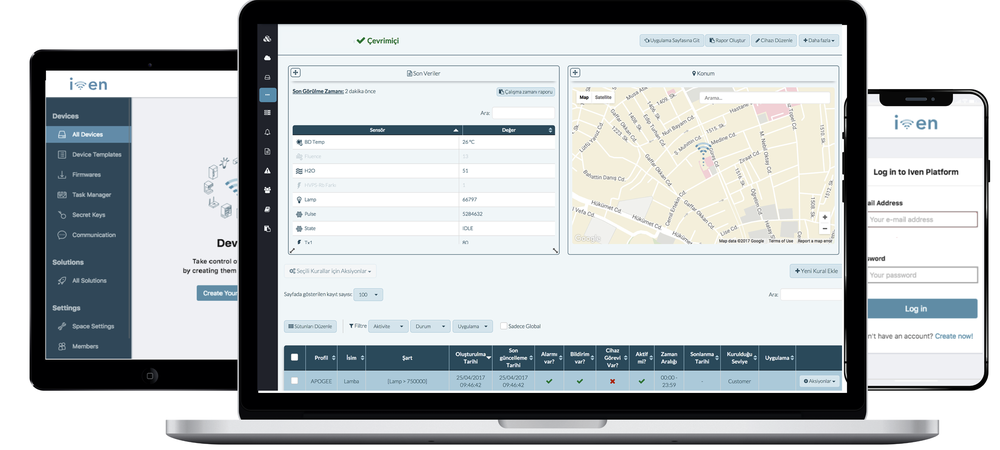Open the document icon in laptop sidebar
Image resolution: width=1000 pixels, height=450 pixels.
[267, 151]
